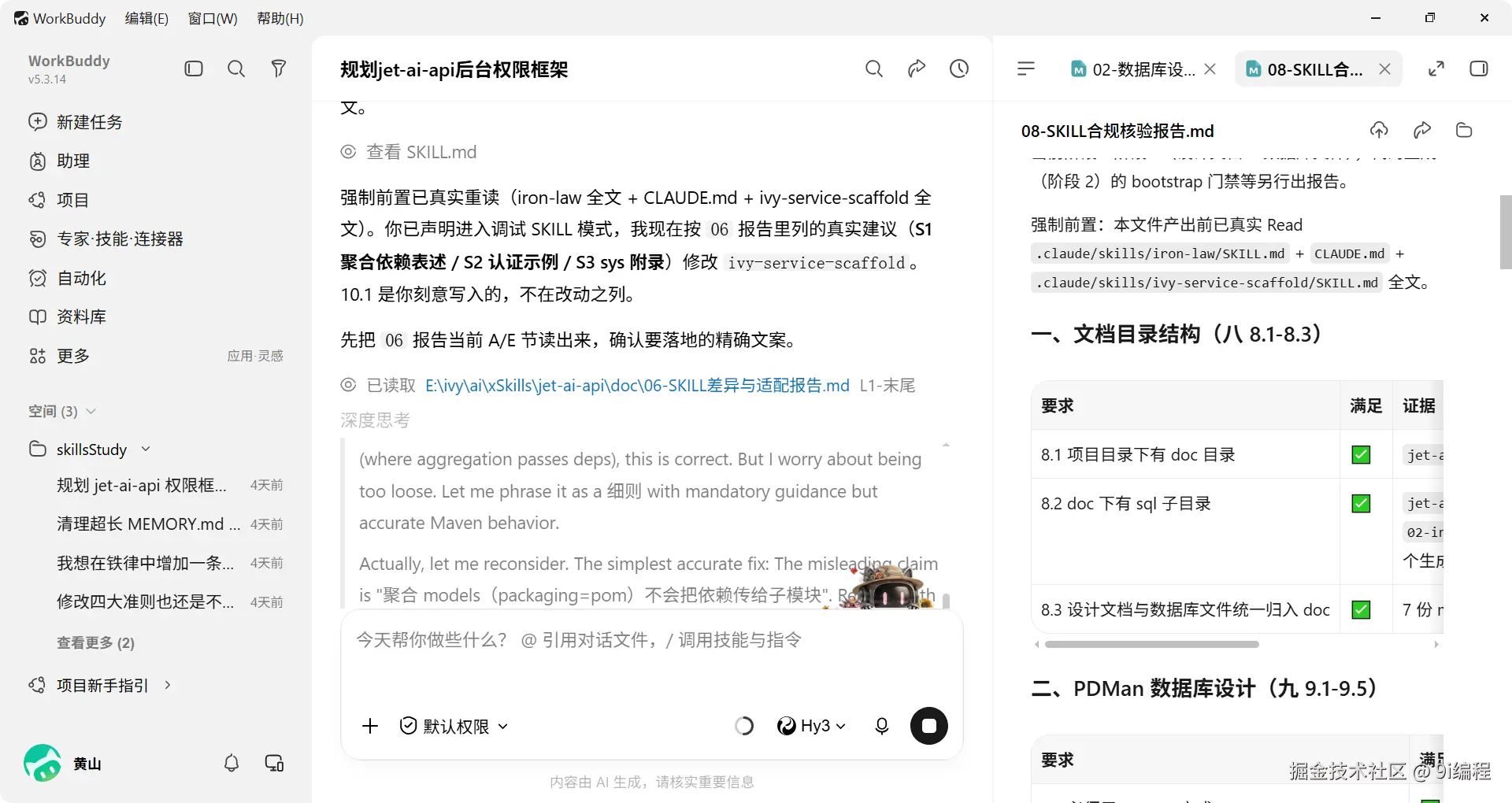This screenshot has width=1512, height=803.
Task: Switch to 02-数据库设... tab
Action: coord(1132,69)
